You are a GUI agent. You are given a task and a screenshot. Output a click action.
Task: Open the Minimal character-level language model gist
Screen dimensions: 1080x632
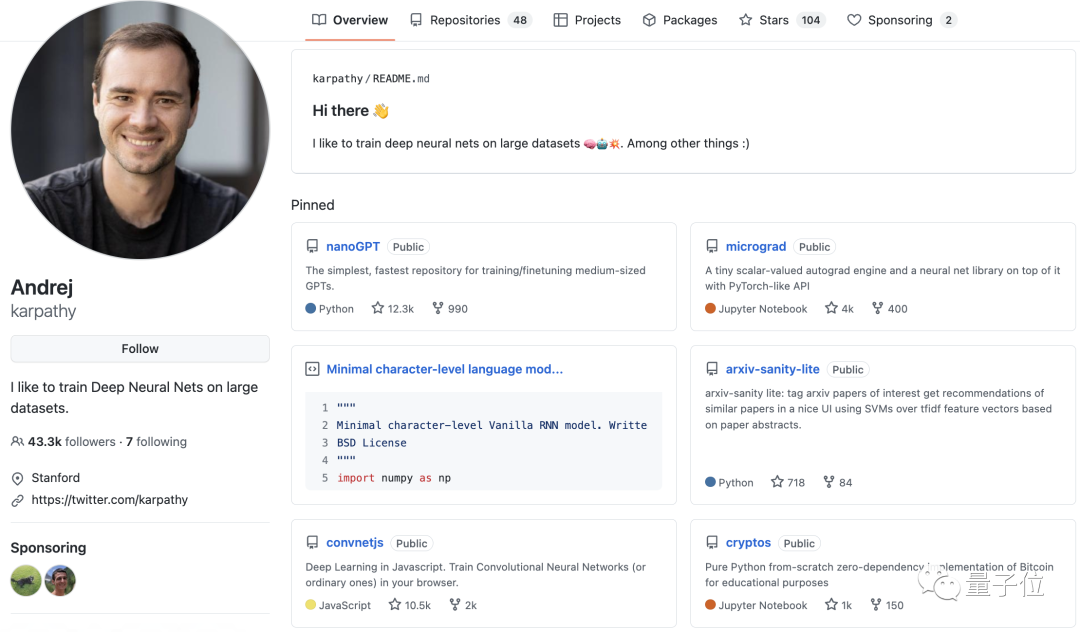(444, 369)
